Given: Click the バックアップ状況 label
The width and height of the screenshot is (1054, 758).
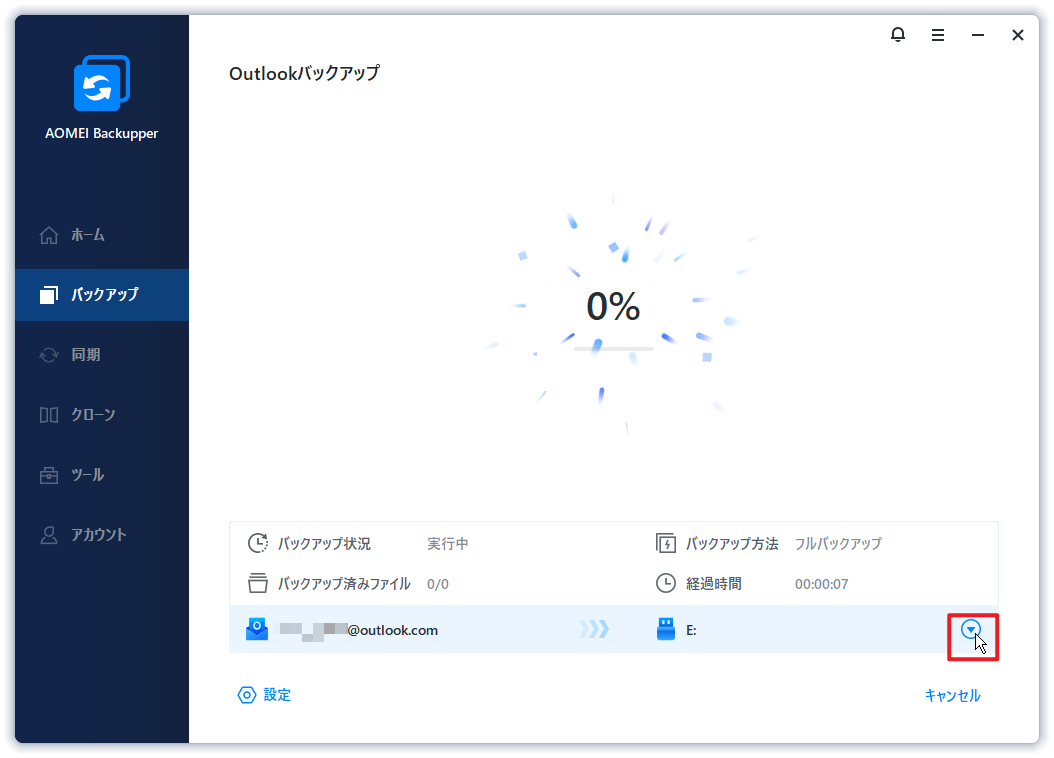Looking at the screenshot, I should [x=325, y=544].
